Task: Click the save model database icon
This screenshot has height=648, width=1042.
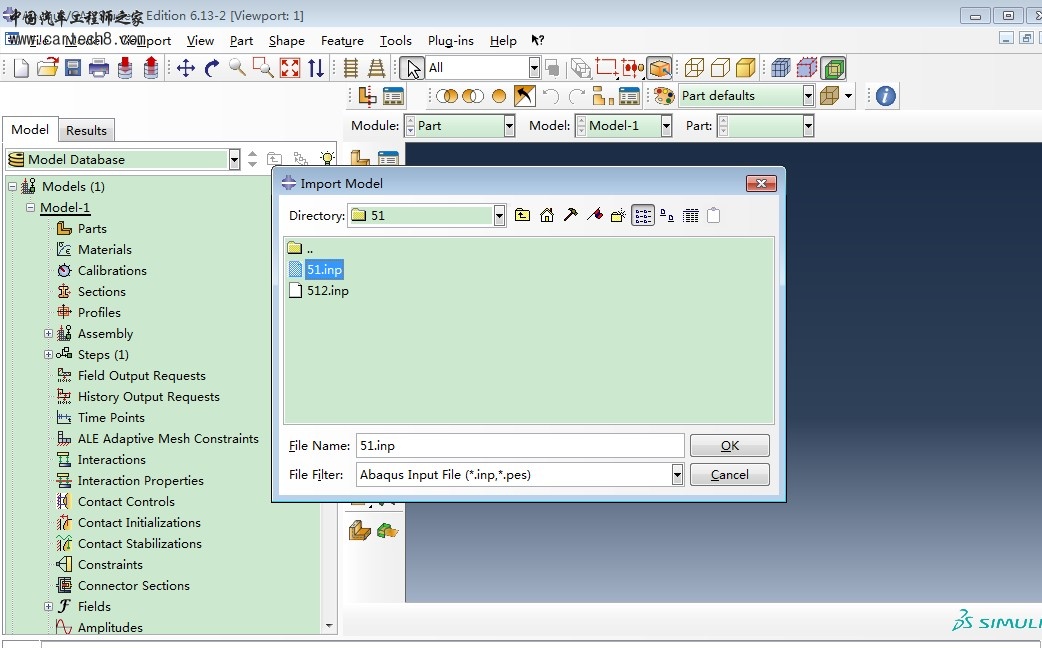Action: [x=73, y=68]
